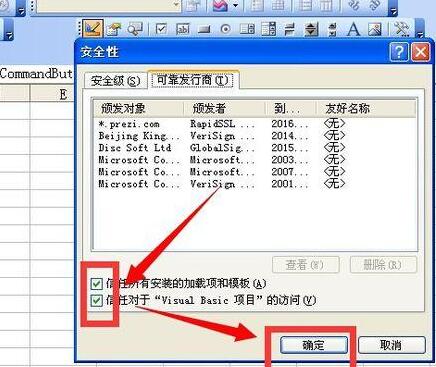Toggle 信任所有安装的加载项和模板(A) checkbox

96,284
